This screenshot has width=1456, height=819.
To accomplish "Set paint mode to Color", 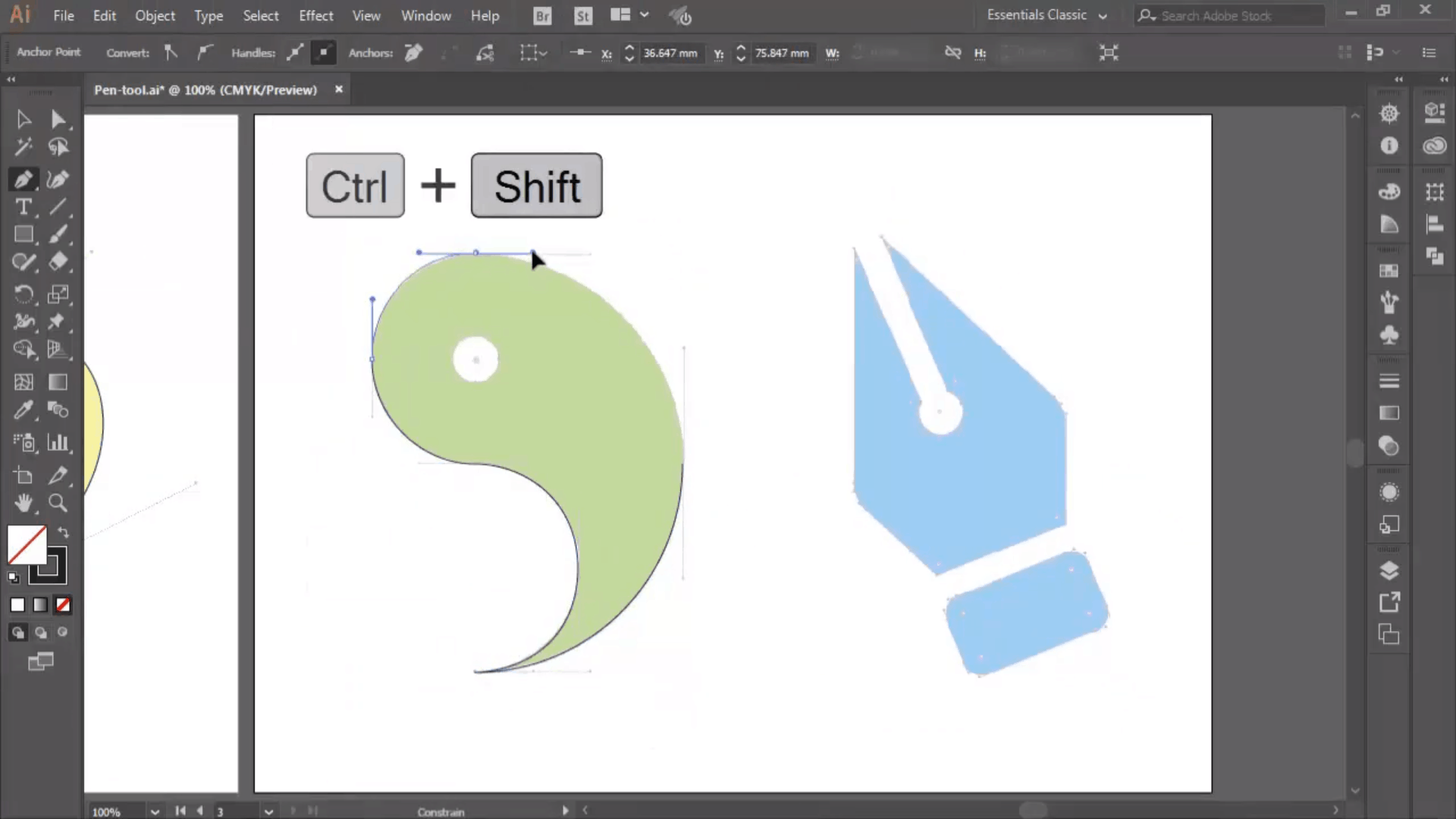I will [17, 604].
